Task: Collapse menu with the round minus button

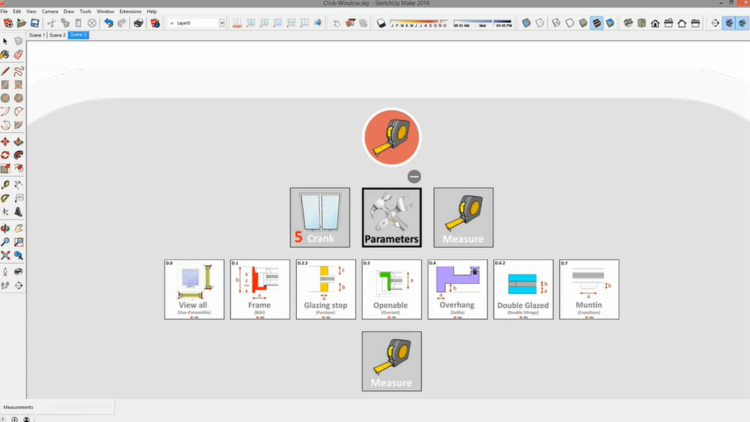Action: [x=414, y=177]
